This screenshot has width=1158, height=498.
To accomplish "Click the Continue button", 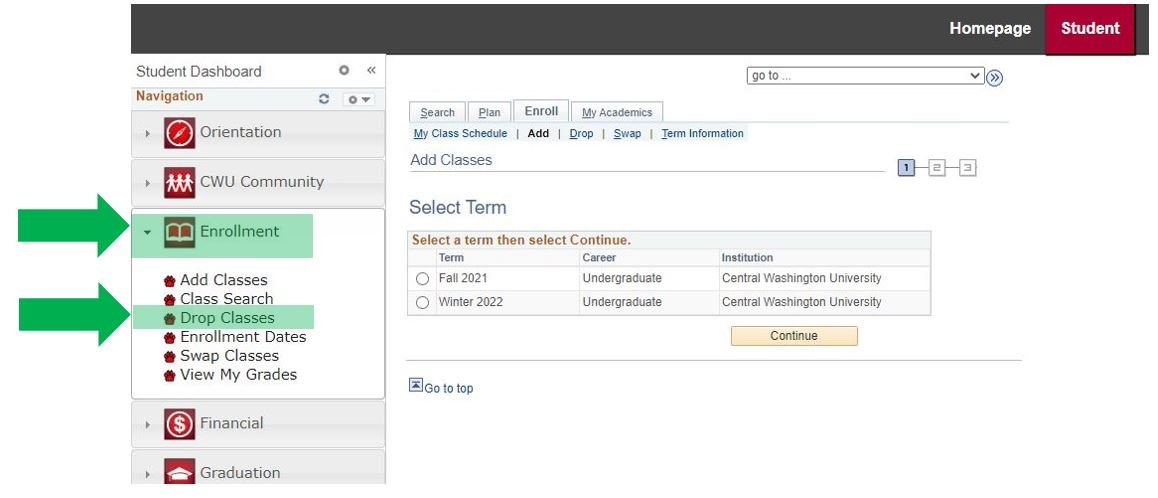I will coord(794,336).
